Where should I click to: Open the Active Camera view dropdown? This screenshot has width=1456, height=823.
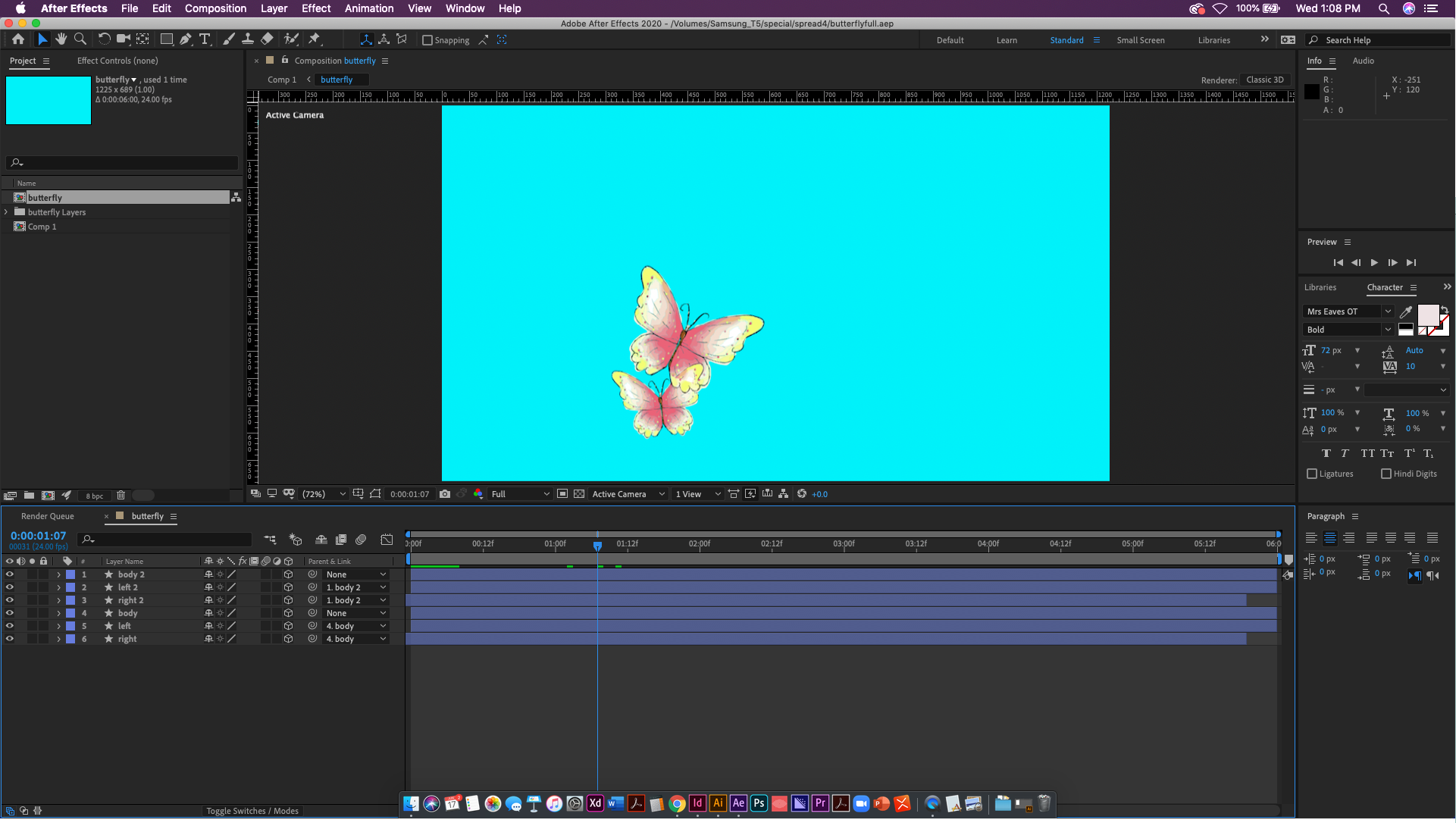point(628,494)
